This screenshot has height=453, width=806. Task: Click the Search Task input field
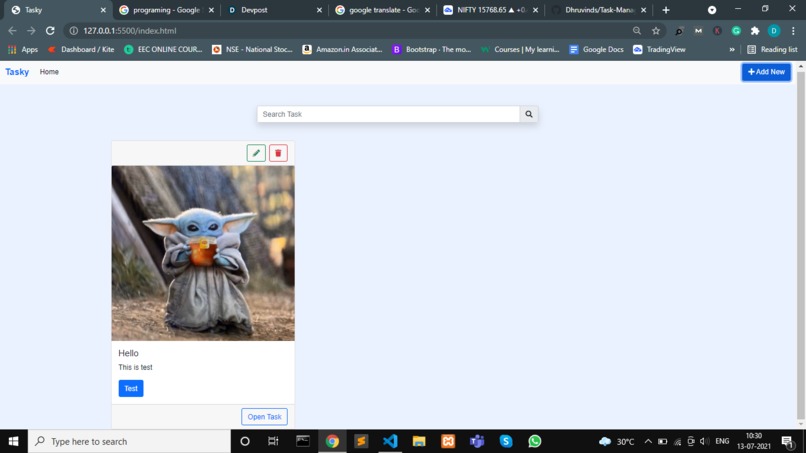coord(388,114)
